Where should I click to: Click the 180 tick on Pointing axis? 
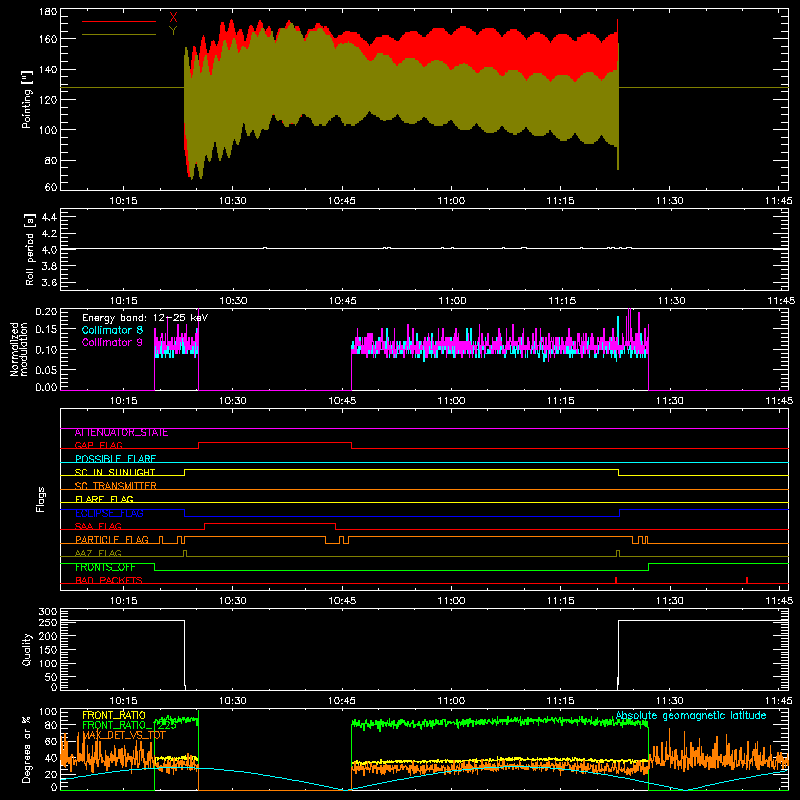tap(47, 12)
